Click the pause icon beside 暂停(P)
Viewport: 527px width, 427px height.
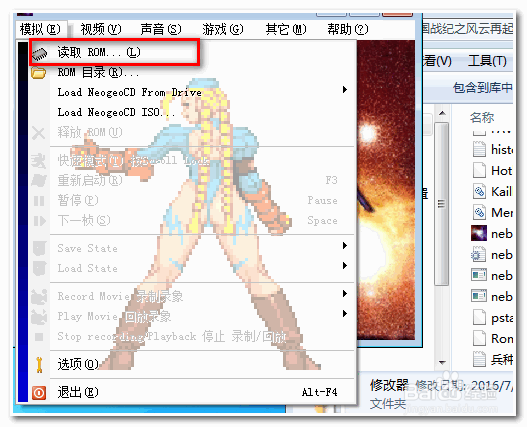point(39,201)
